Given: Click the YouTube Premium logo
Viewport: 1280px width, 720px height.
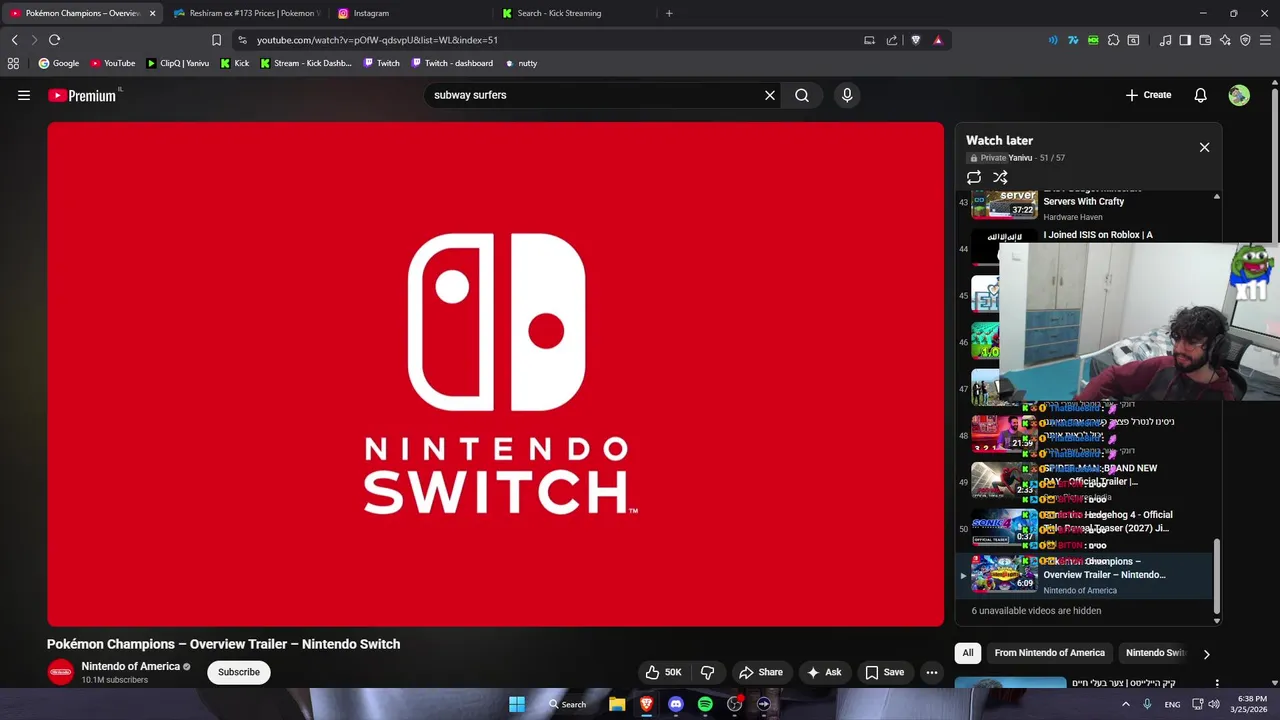Looking at the screenshot, I should (82, 95).
